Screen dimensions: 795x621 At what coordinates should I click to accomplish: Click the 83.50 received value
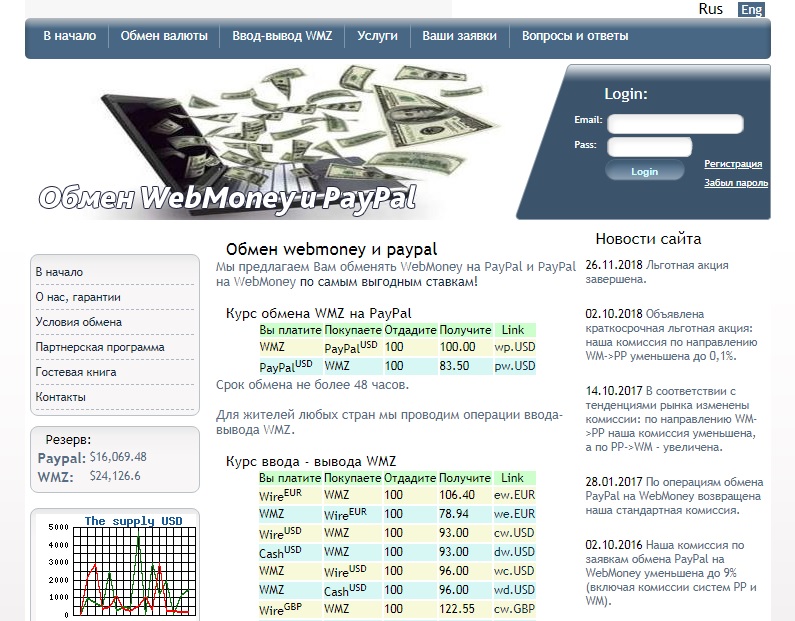pyautogui.click(x=454, y=366)
